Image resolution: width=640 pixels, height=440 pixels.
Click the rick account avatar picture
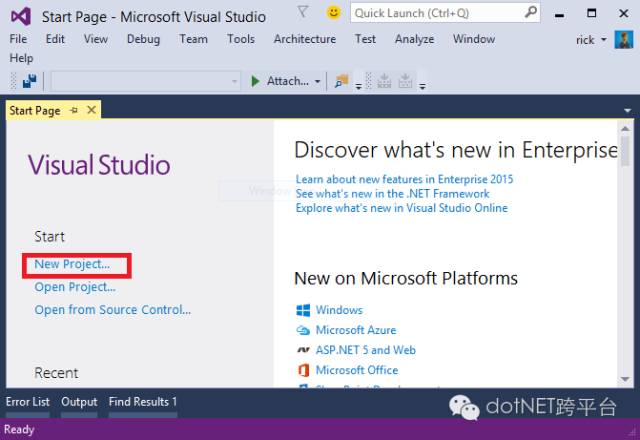[x=624, y=40]
